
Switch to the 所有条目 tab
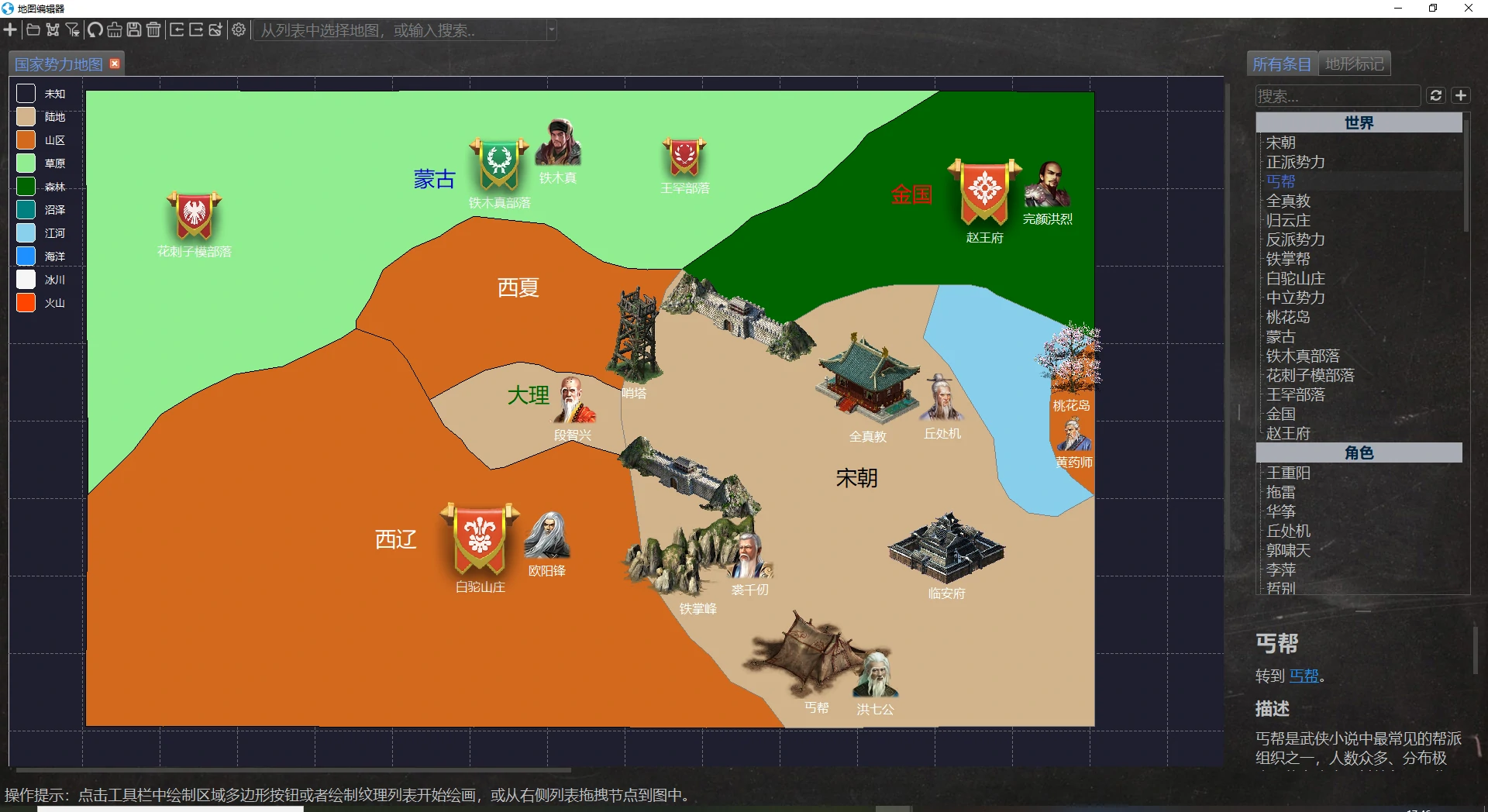[x=1282, y=64]
